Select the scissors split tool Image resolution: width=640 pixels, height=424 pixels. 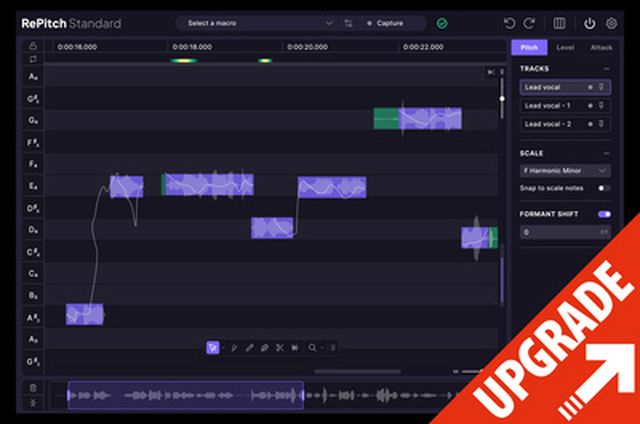point(279,348)
